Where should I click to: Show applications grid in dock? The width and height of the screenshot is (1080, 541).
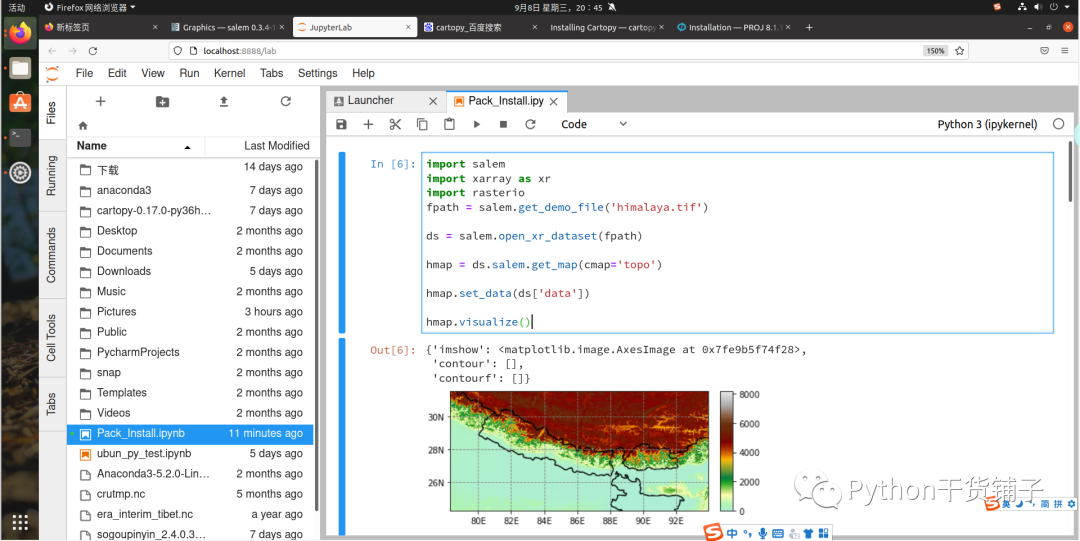(x=20, y=522)
